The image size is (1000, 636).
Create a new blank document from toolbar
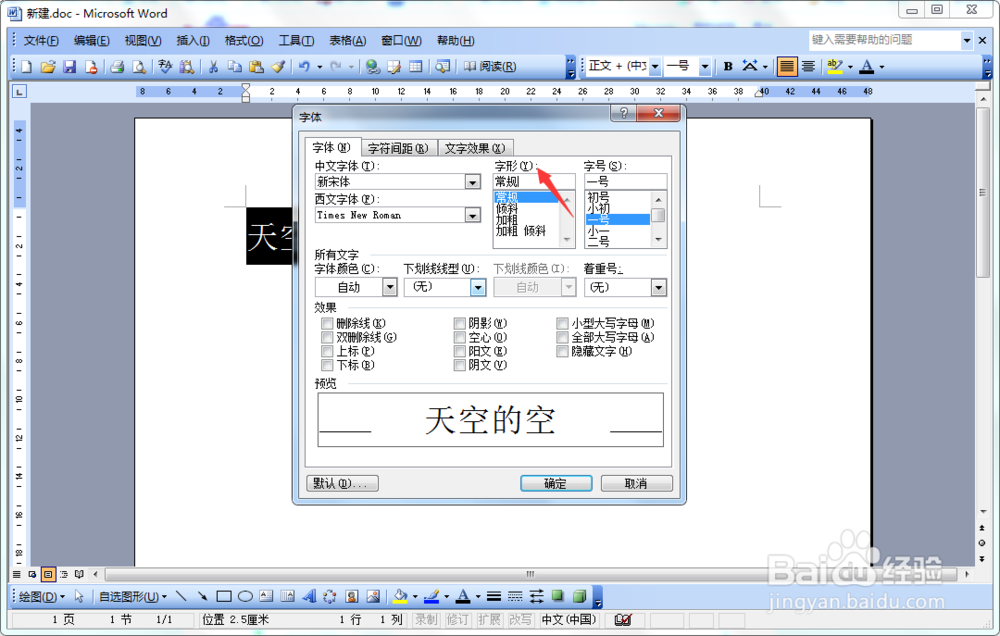click(27, 66)
